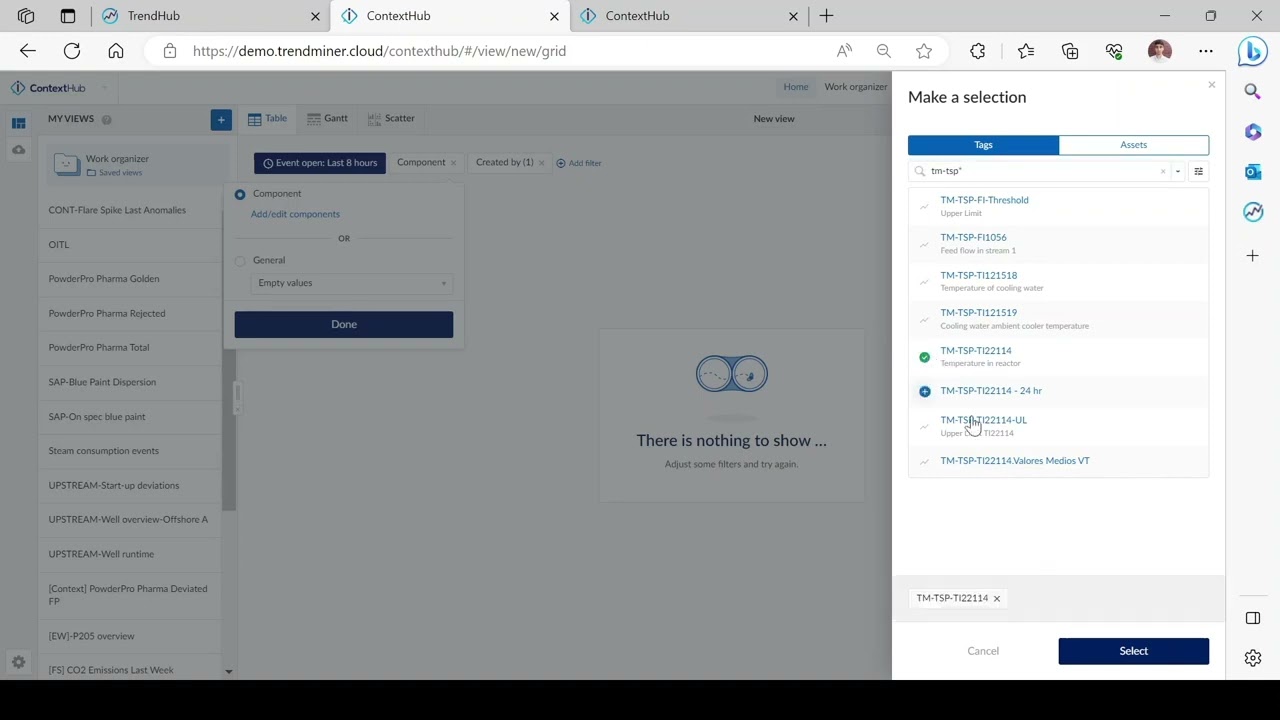Image resolution: width=1280 pixels, height=720 pixels.
Task: Remove TM-TSP-TI22114 chip from selection
Action: 996,598
